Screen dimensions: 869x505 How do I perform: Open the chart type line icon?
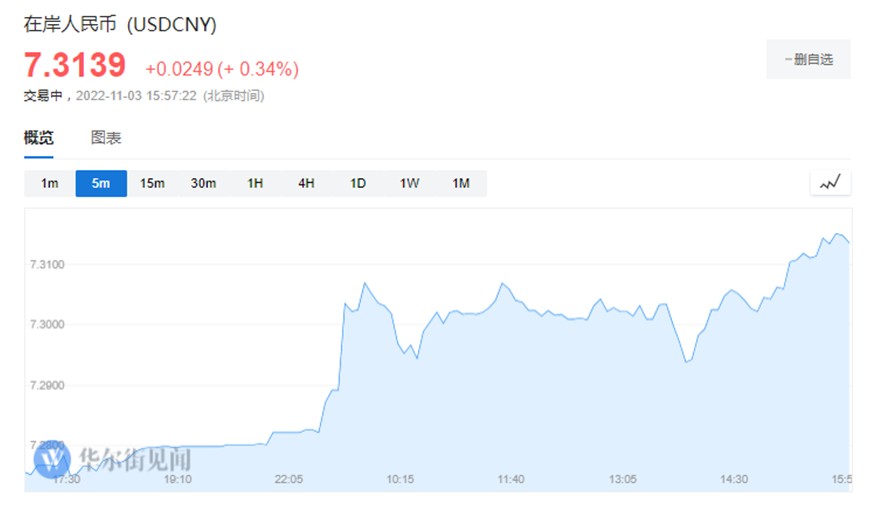pos(830,183)
